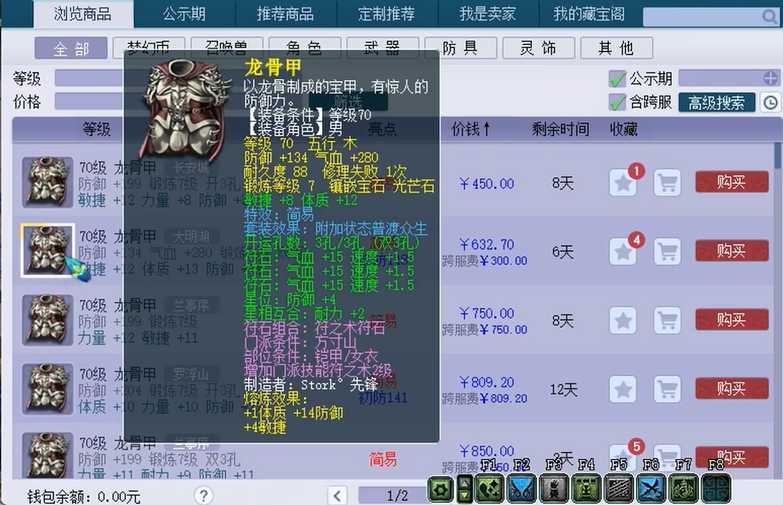Click the F8 green shortcut icon
The height and width of the screenshot is (505, 783).
click(x=684, y=489)
